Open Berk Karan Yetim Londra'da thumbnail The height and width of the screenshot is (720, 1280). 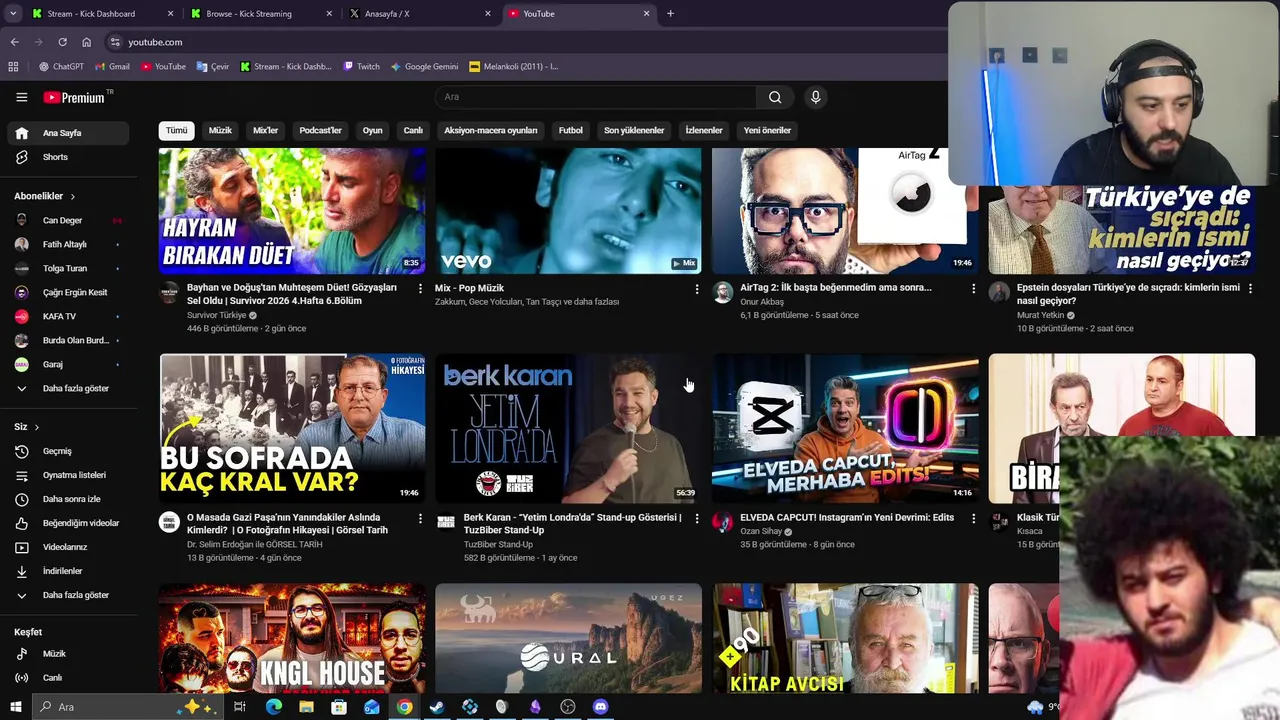(x=568, y=428)
